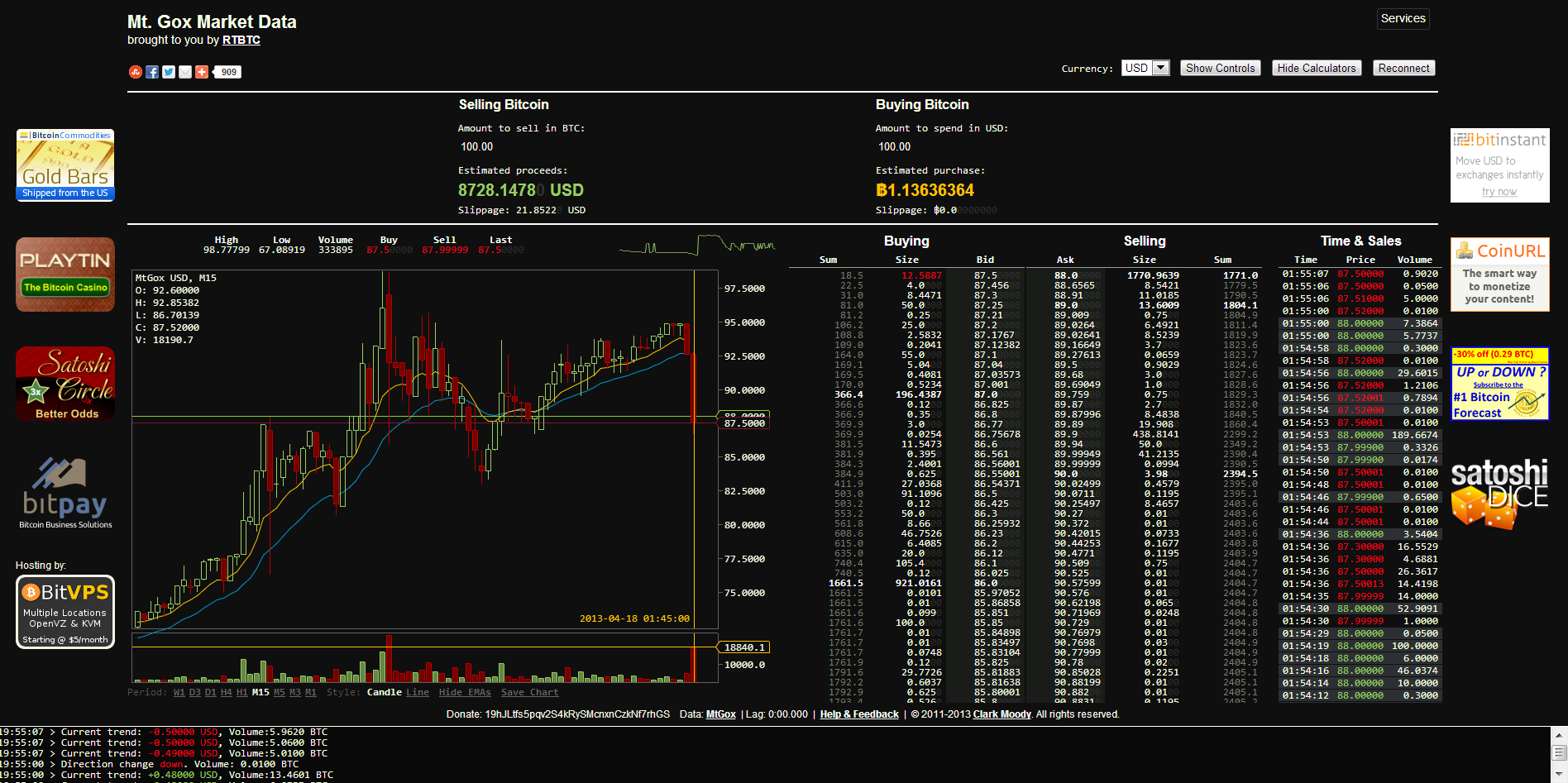Click the Volume 333895 stat
This screenshot has height=783, width=1568.
tap(336, 245)
